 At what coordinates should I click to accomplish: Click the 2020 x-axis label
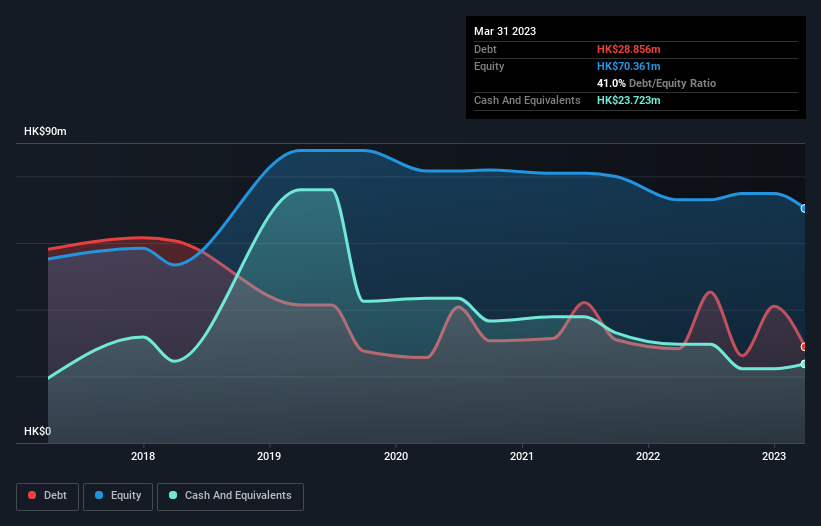click(x=396, y=456)
